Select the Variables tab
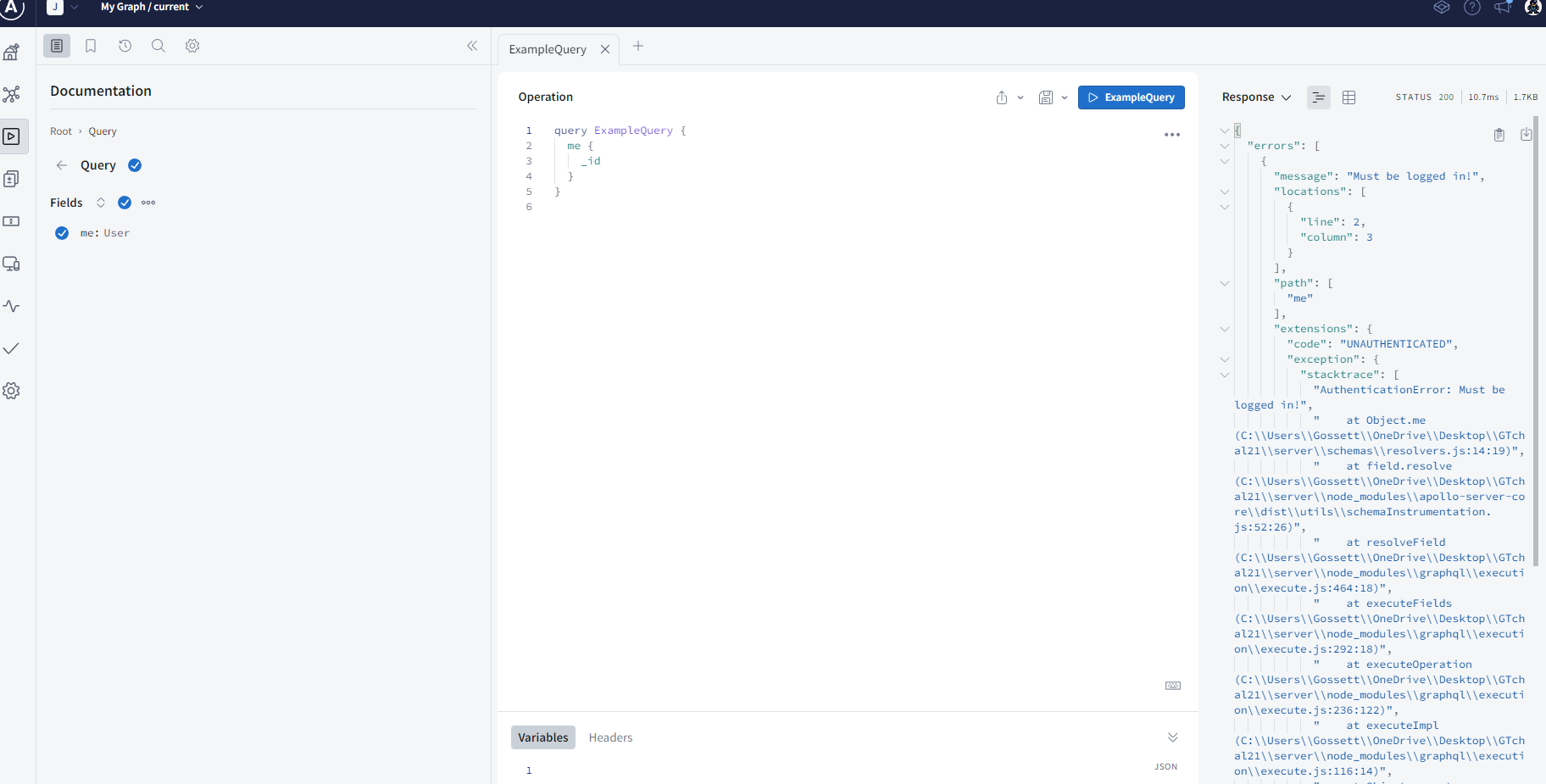This screenshot has height=784, width=1546. point(543,737)
